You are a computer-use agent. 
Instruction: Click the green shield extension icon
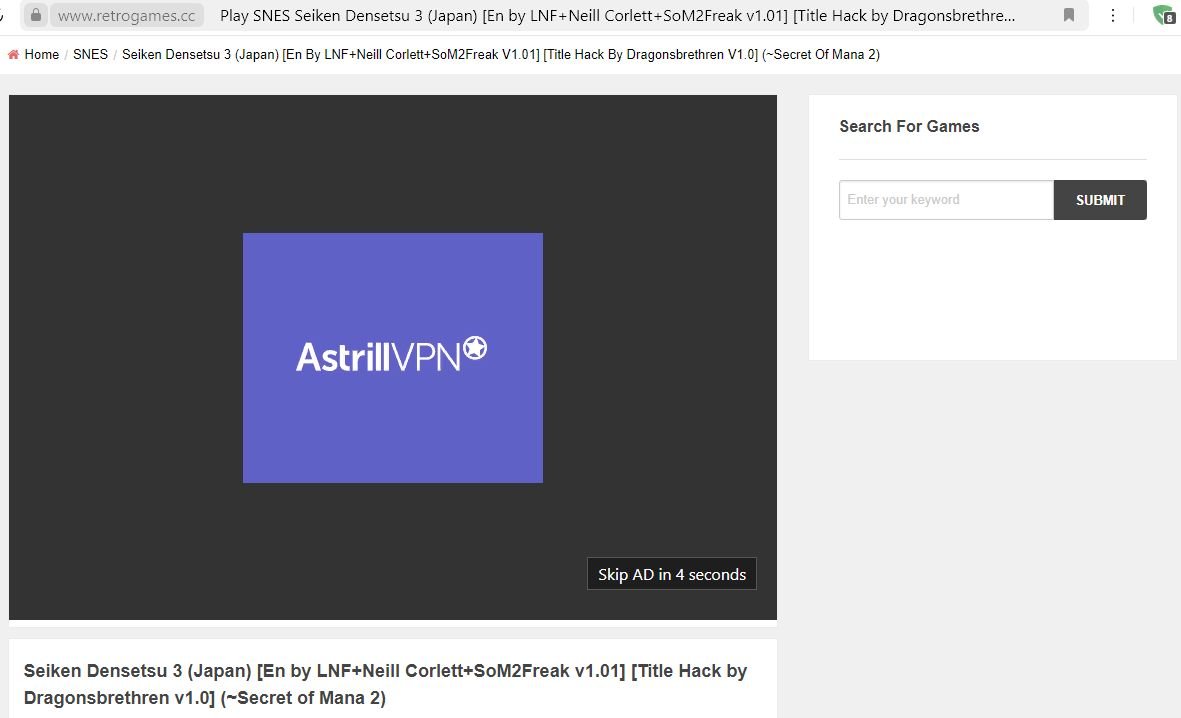coord(1161,15)
